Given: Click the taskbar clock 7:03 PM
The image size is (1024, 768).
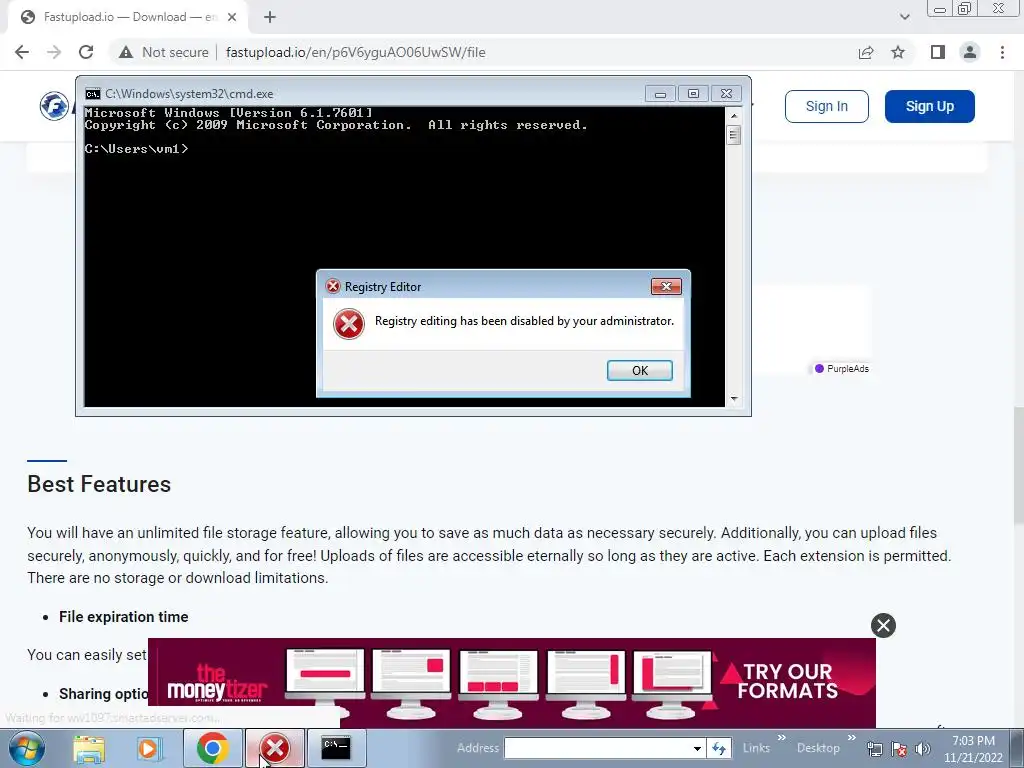Looking at the screenshot, I should coord(973,741).
